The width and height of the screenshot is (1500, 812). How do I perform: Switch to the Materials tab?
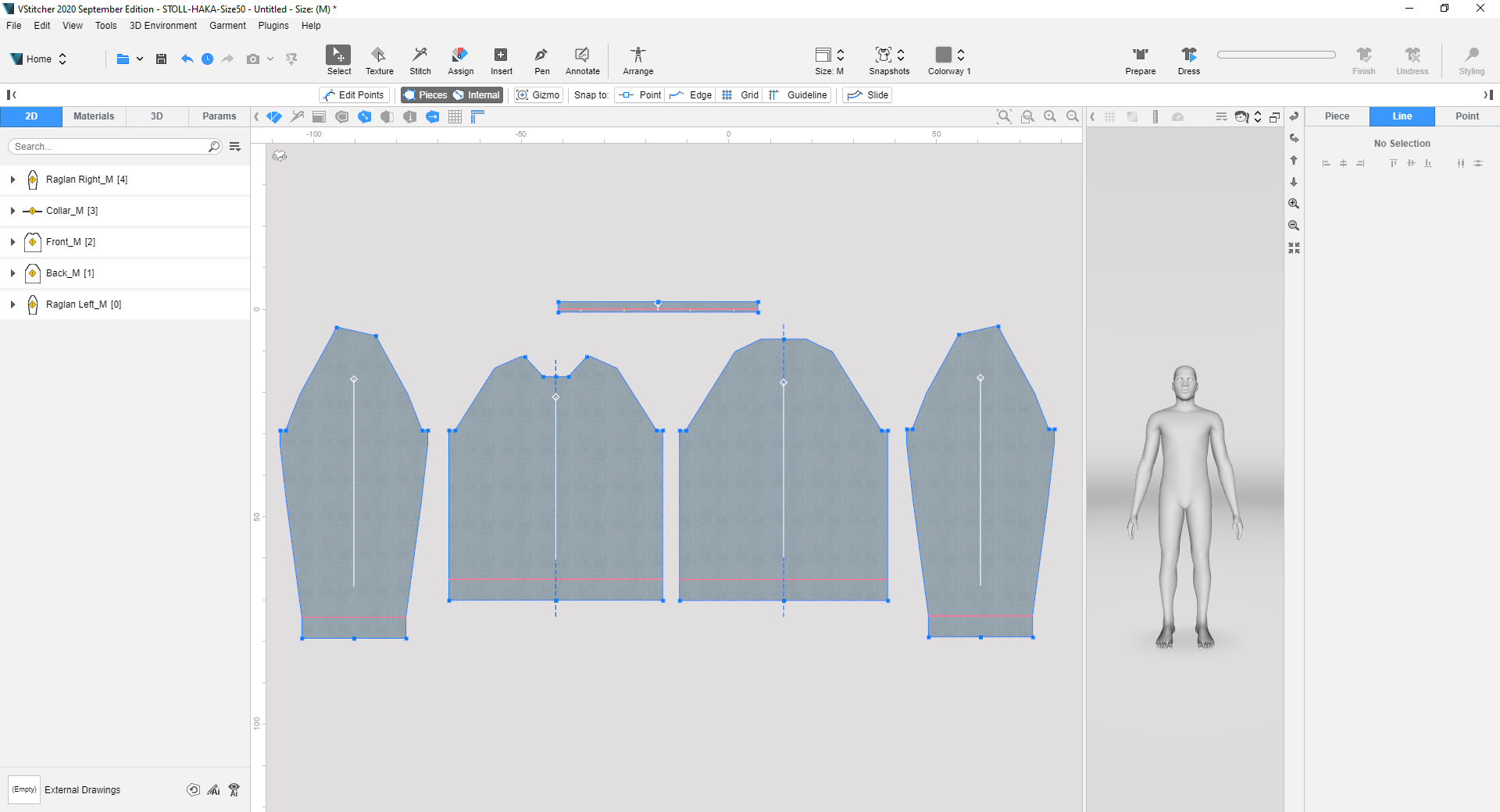[x=93, y=116]
